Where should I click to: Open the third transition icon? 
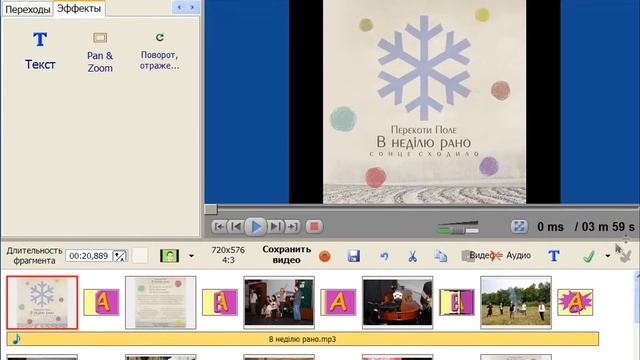[338, 302]
